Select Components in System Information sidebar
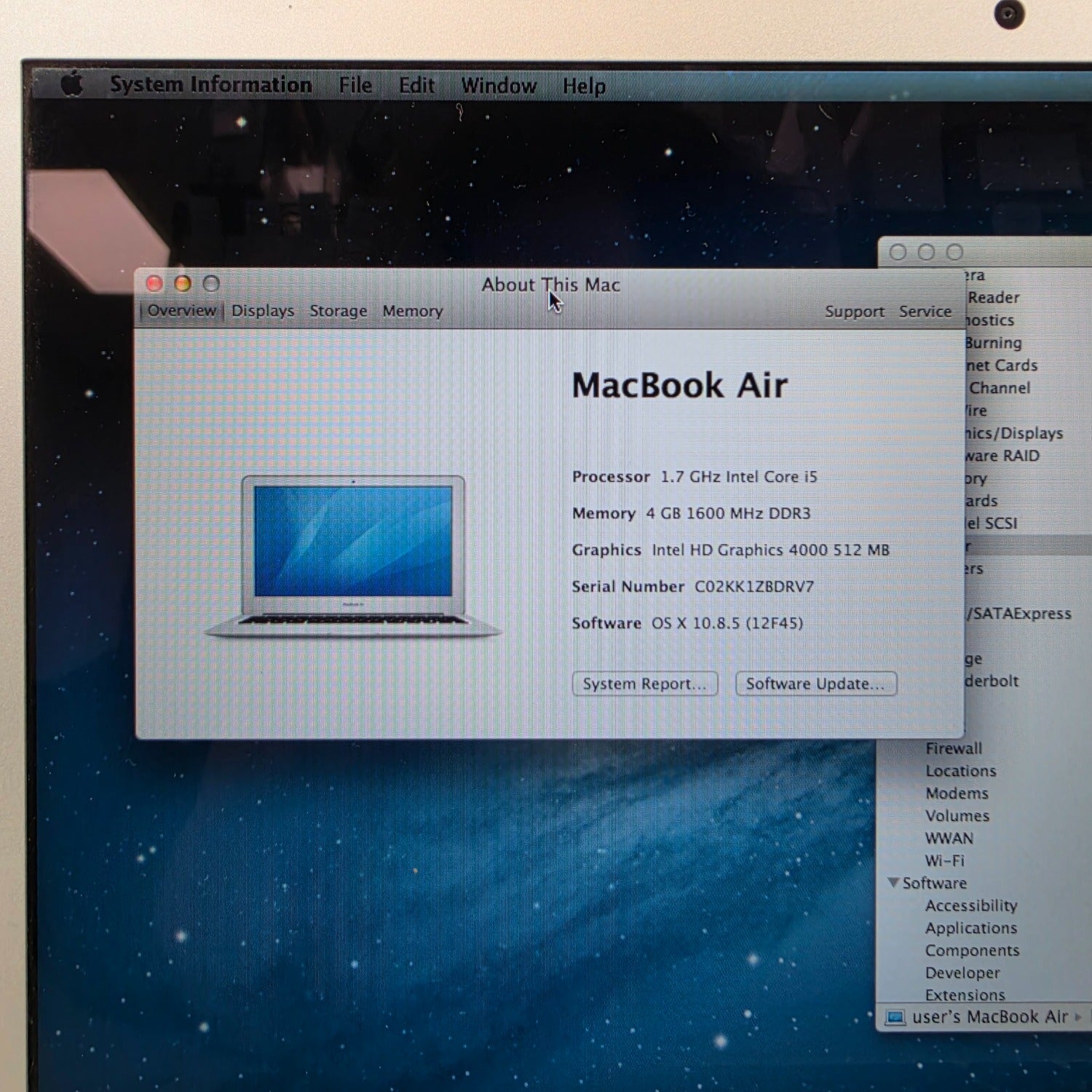The height and width of the screenshot is (1092, 1092). click(x=973, y=951)
